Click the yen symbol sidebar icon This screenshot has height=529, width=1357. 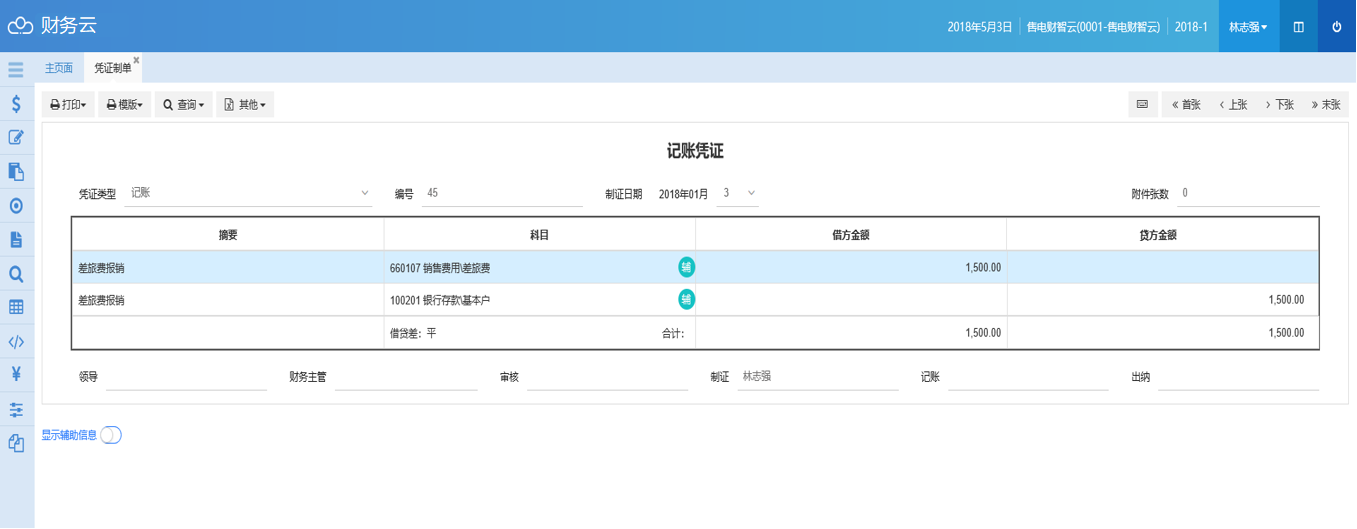tap(16, 375)
